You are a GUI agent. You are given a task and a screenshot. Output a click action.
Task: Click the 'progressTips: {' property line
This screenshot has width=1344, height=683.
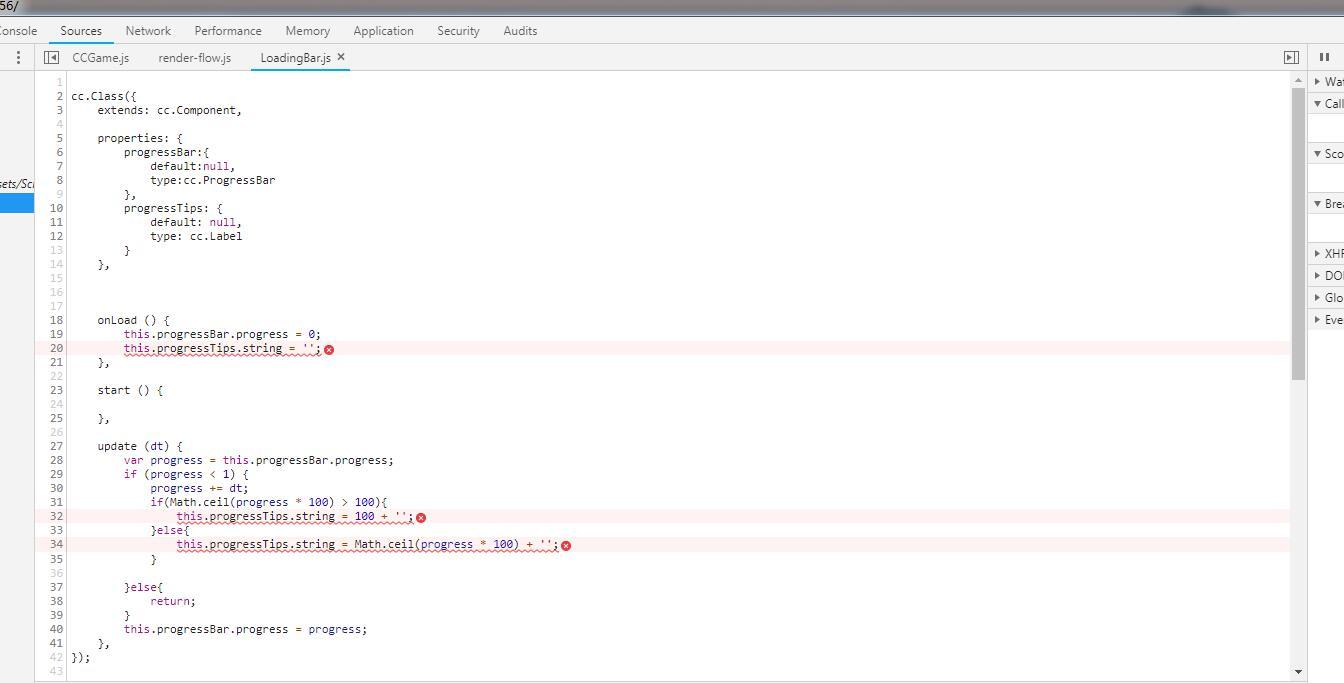173,208
